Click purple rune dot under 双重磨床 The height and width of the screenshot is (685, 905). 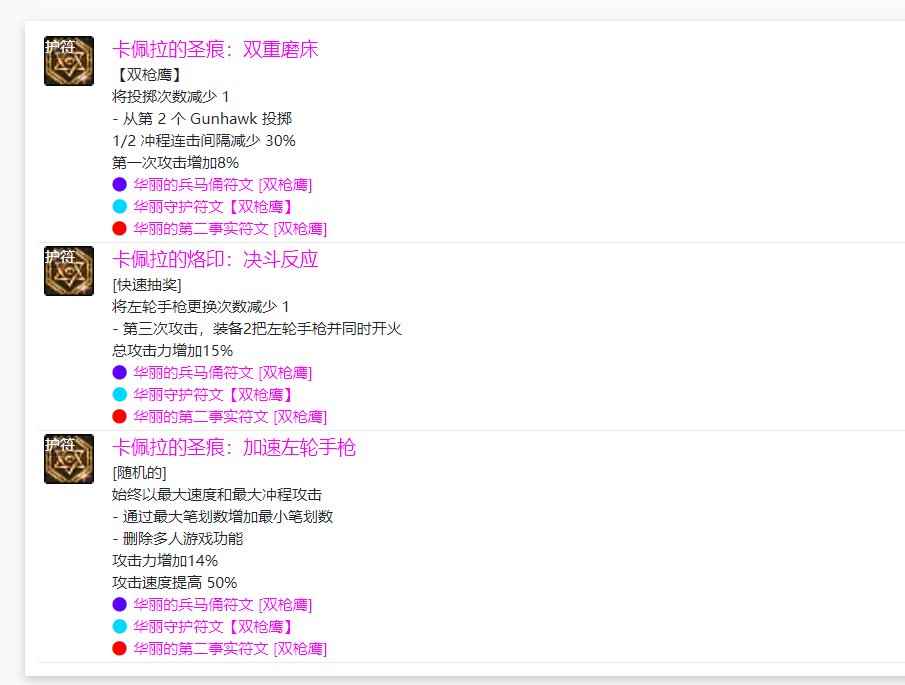119,185
